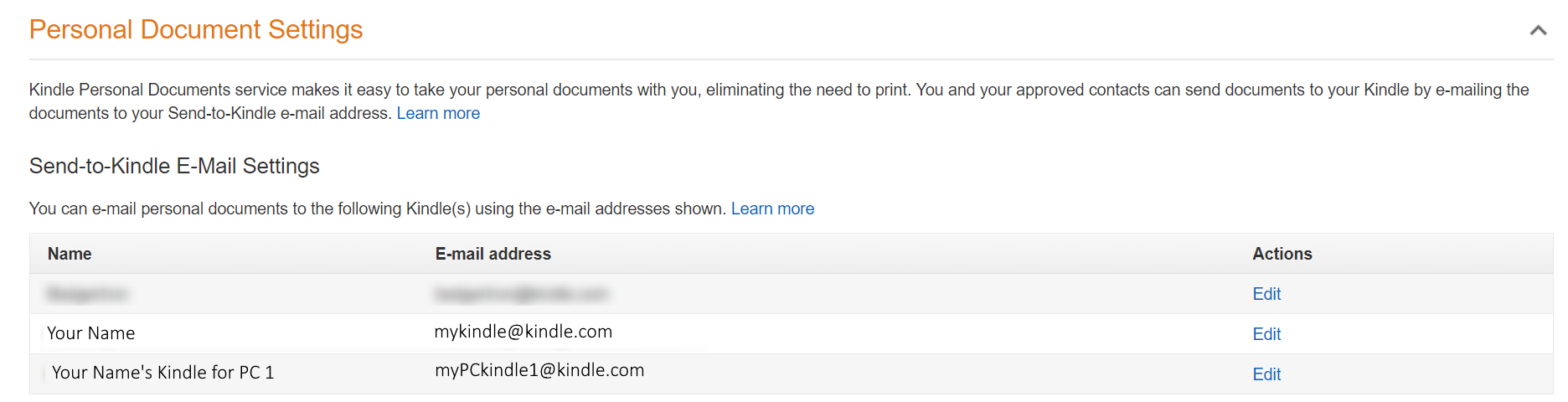The height and width of the screenshot is (402, 1568).
Task: Edit the mykindle@kindle.com entry
Action: pos(1266,334)
